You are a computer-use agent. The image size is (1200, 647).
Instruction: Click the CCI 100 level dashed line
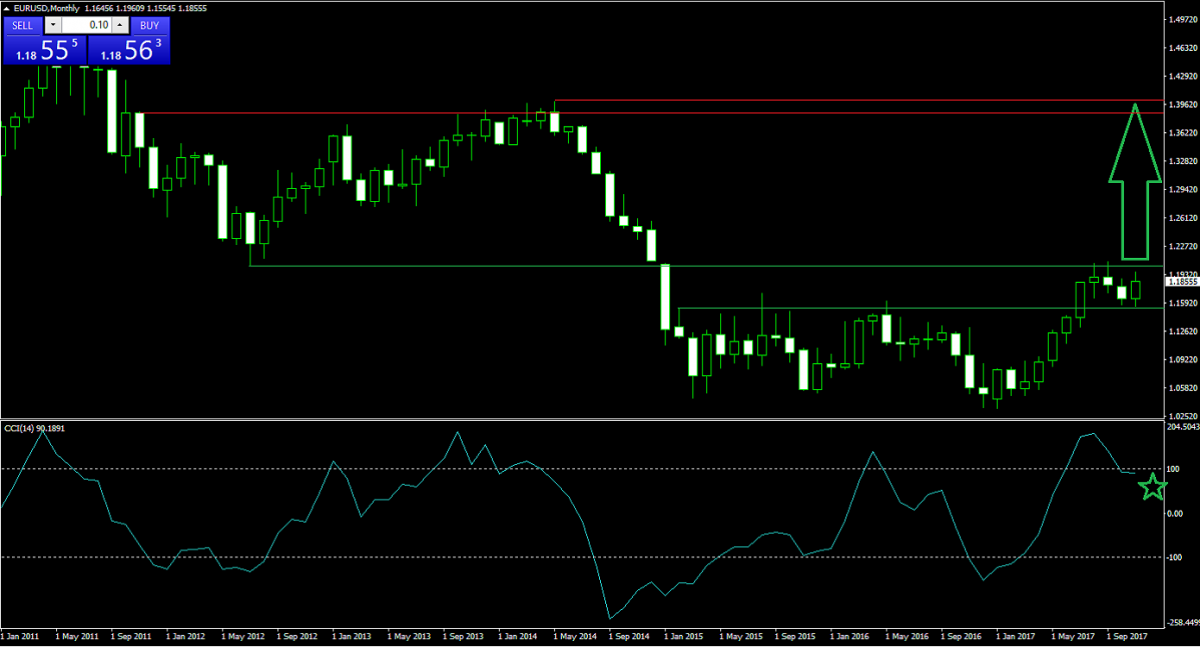point(600,469)
